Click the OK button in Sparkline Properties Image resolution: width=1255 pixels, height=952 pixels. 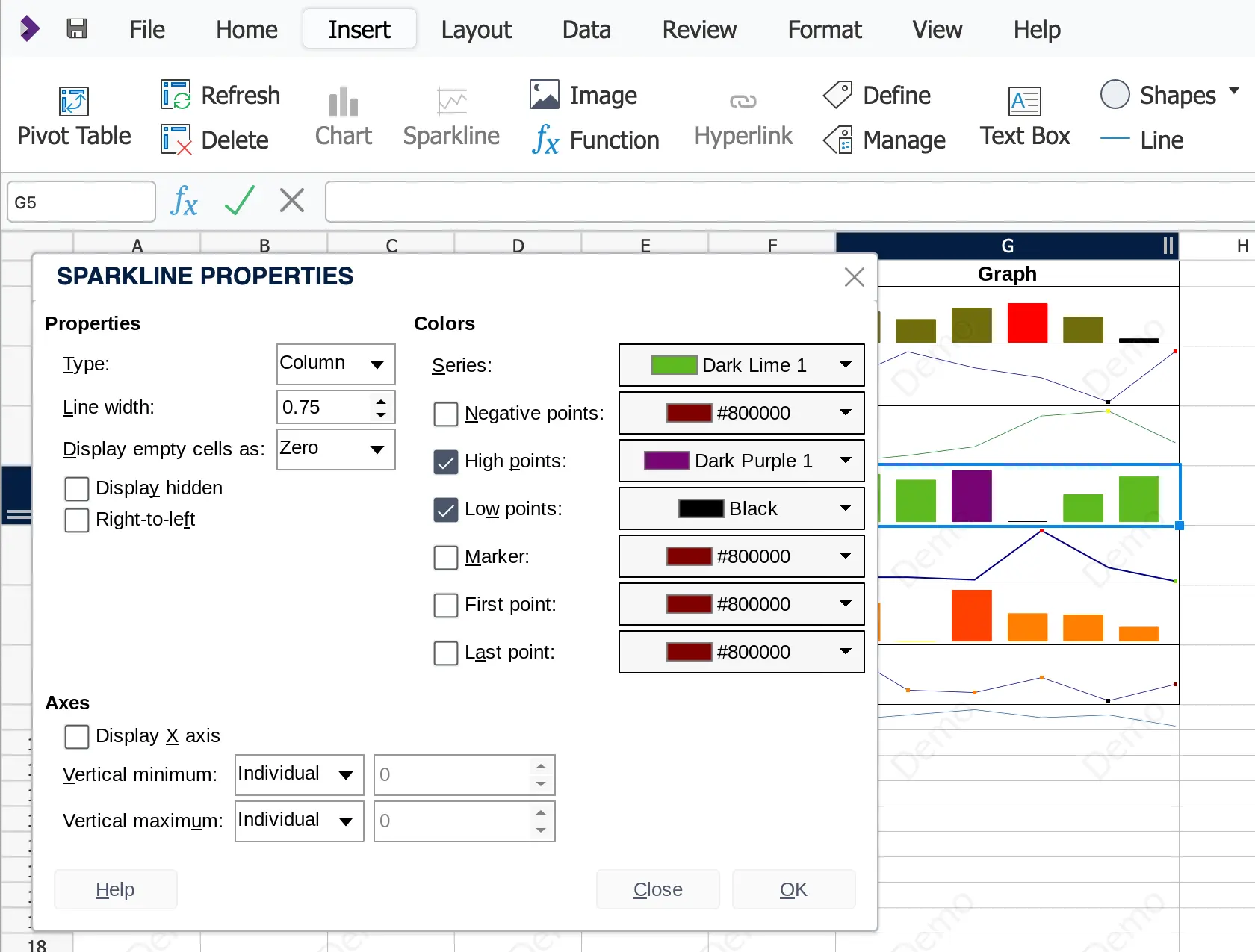click(x=793, y=889)
